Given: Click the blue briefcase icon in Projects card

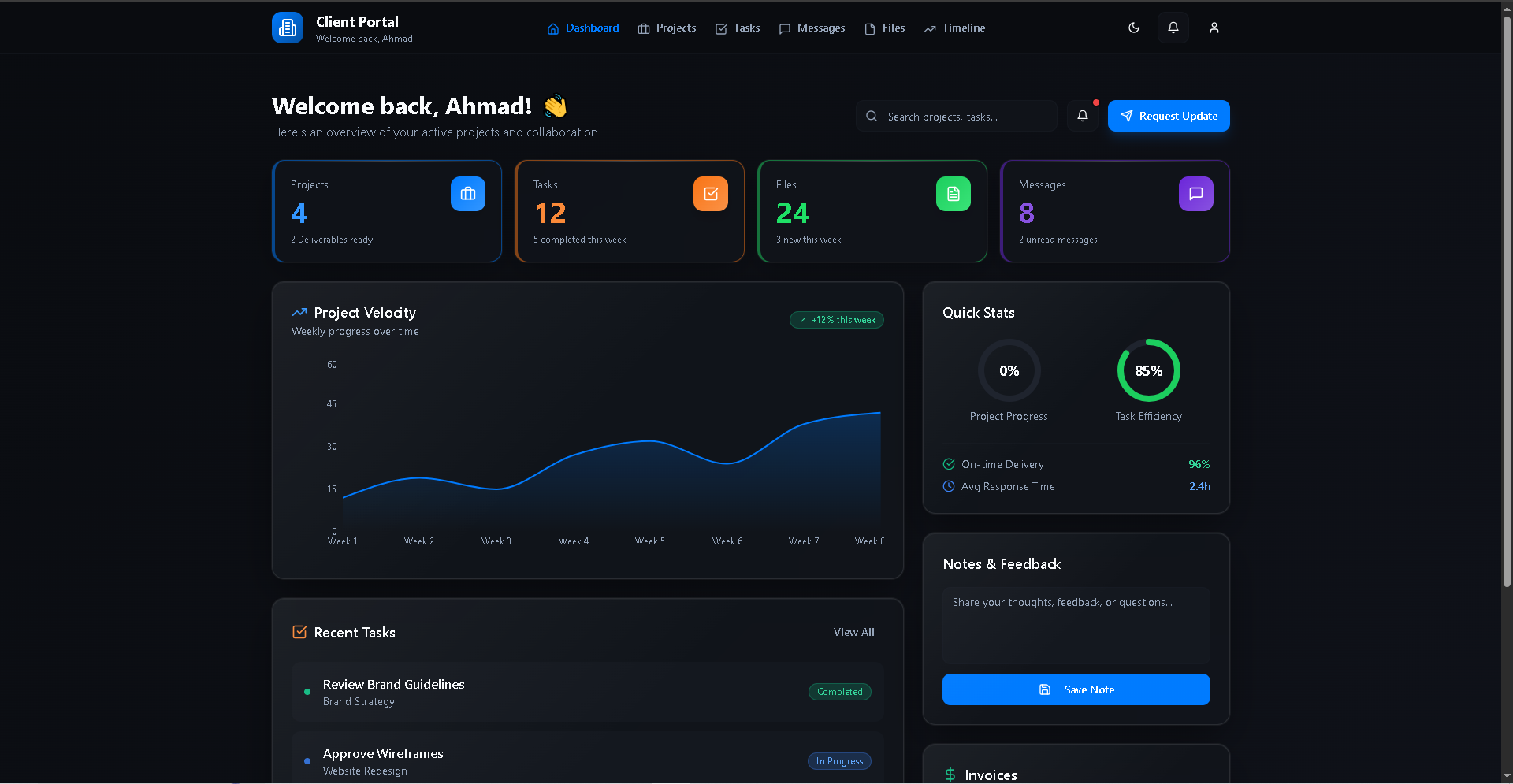Looking at the screenshot, I should click(468, 194).
